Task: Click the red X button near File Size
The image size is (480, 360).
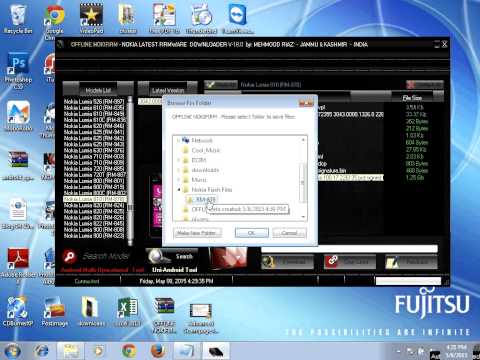Action: [424, 85]
